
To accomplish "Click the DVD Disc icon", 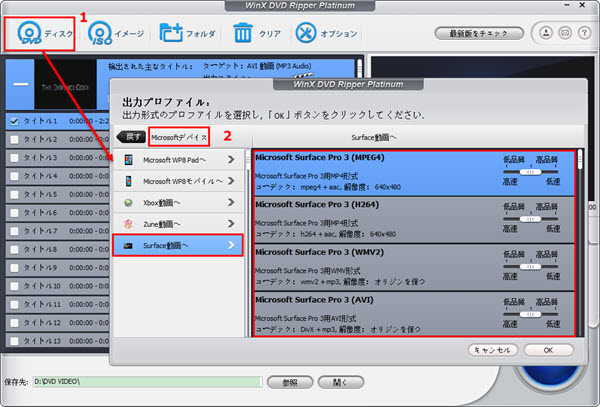I will point(29,33).
